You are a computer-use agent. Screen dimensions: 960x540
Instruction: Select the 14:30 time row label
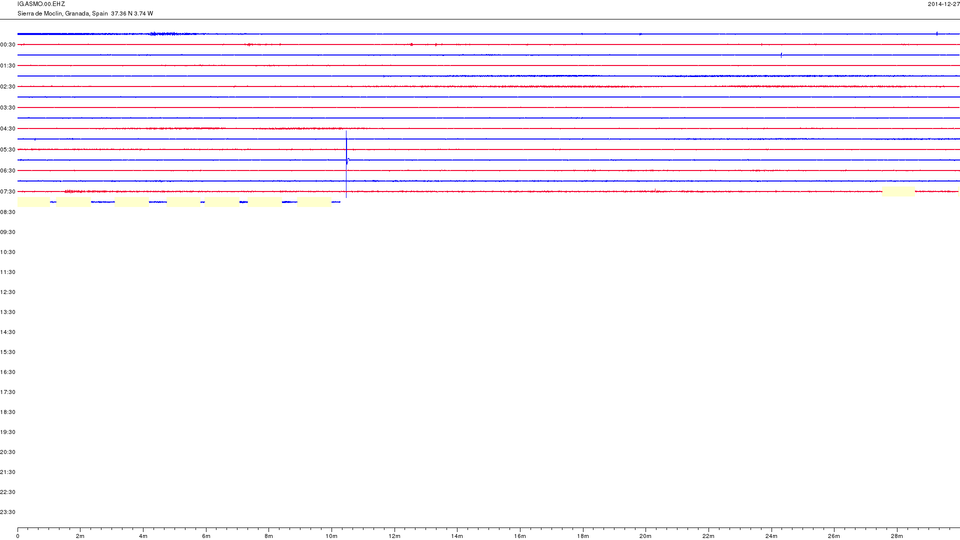pyautogui.click(x=7, y=332)
